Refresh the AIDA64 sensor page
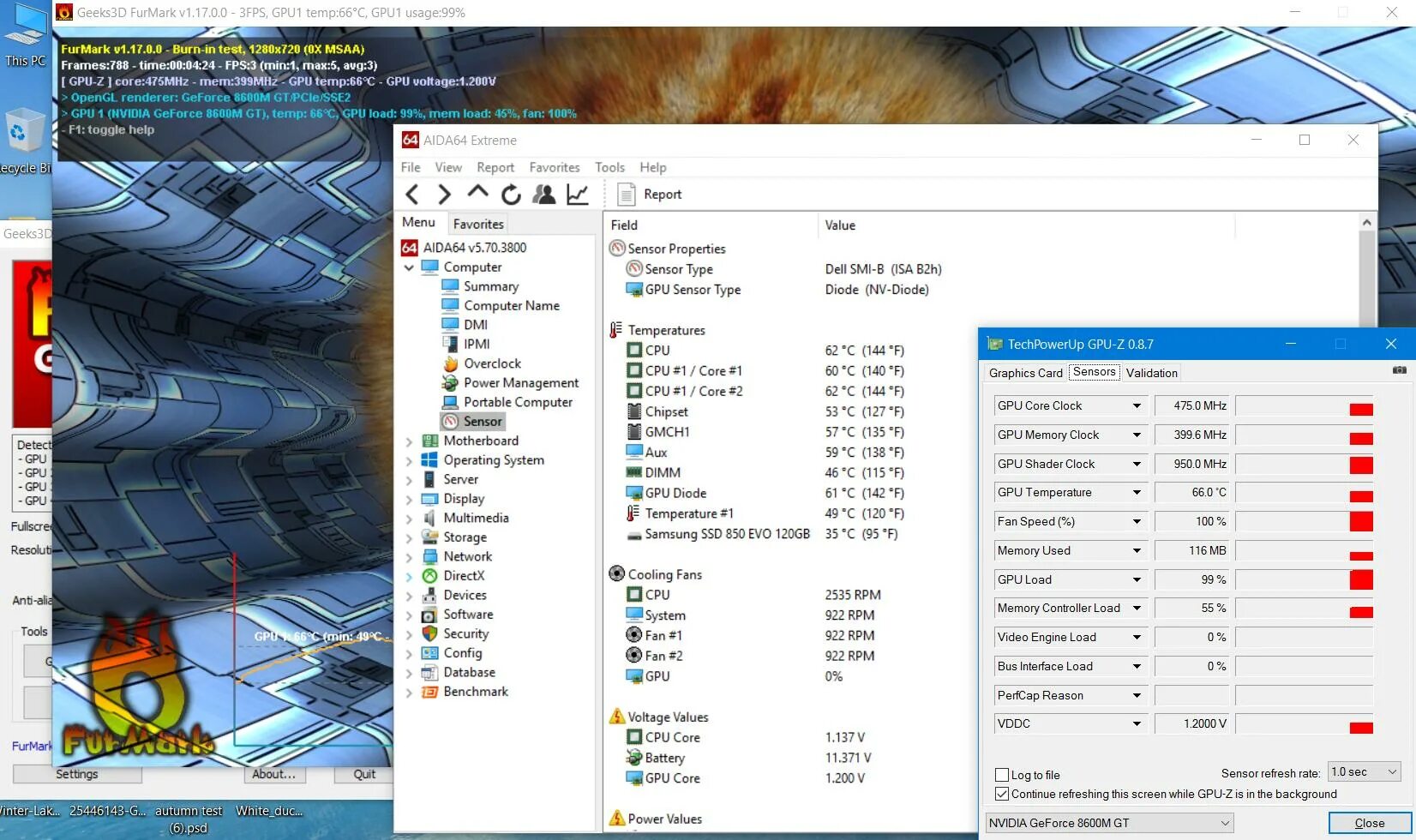 tap(511, 195)
